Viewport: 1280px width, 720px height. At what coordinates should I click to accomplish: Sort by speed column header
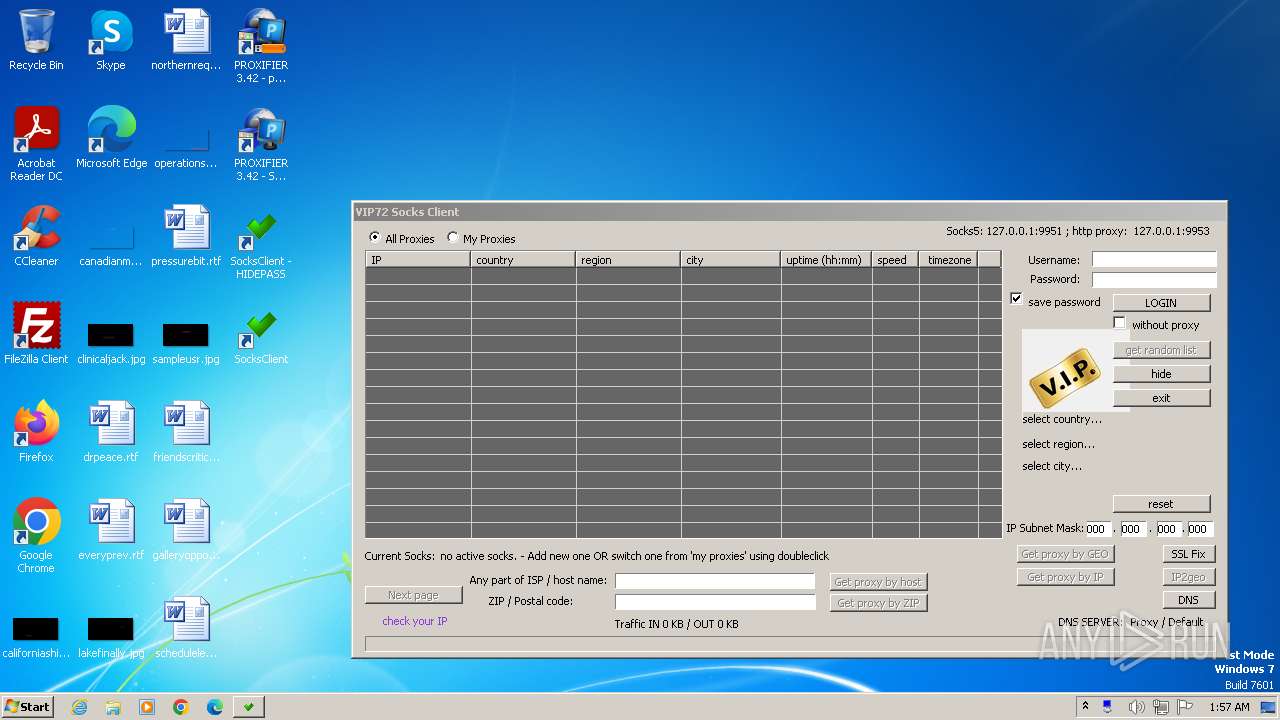[x=895, y=259]
